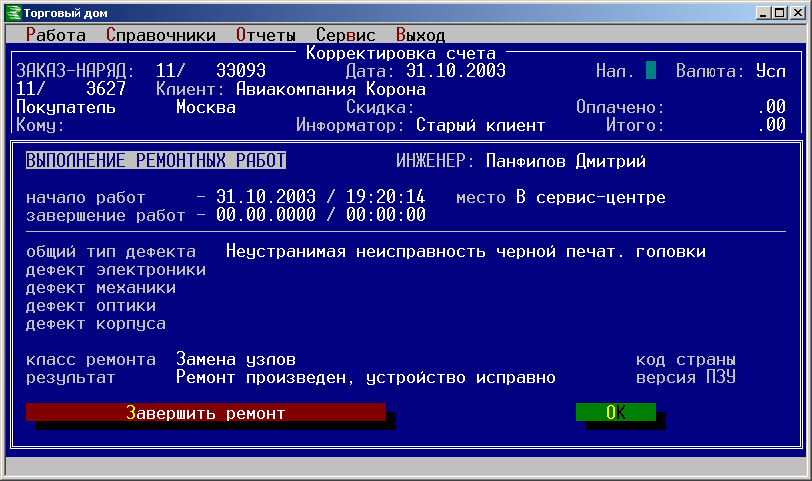The height and width of the screenshot is (481, 812).
Task: Maximize the Торговый дом window
Action: click(779, 13)
